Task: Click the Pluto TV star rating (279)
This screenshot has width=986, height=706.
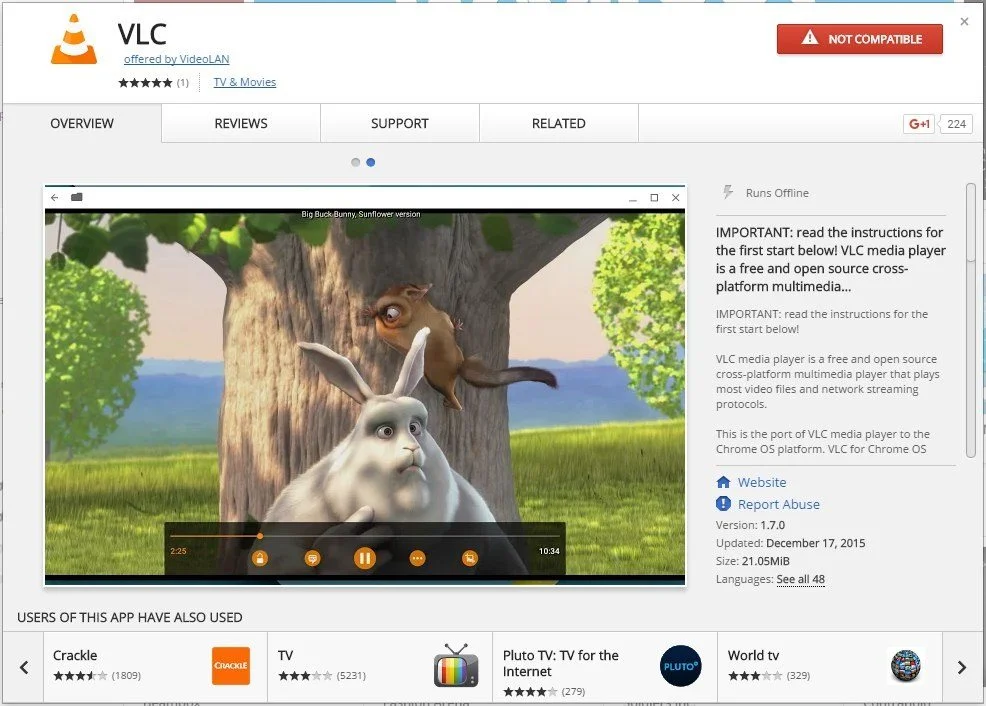Action: (x=544, y=692)
